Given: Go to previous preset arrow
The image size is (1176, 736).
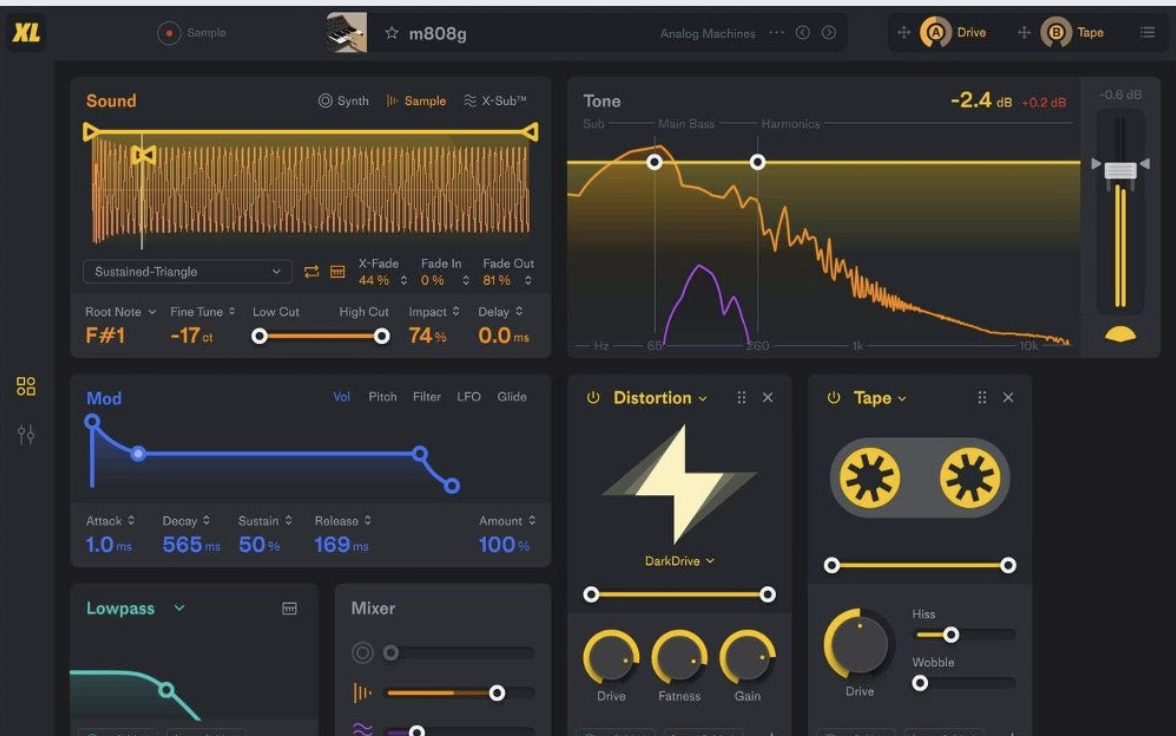Looking at the screenshot, I should (802, 33).
